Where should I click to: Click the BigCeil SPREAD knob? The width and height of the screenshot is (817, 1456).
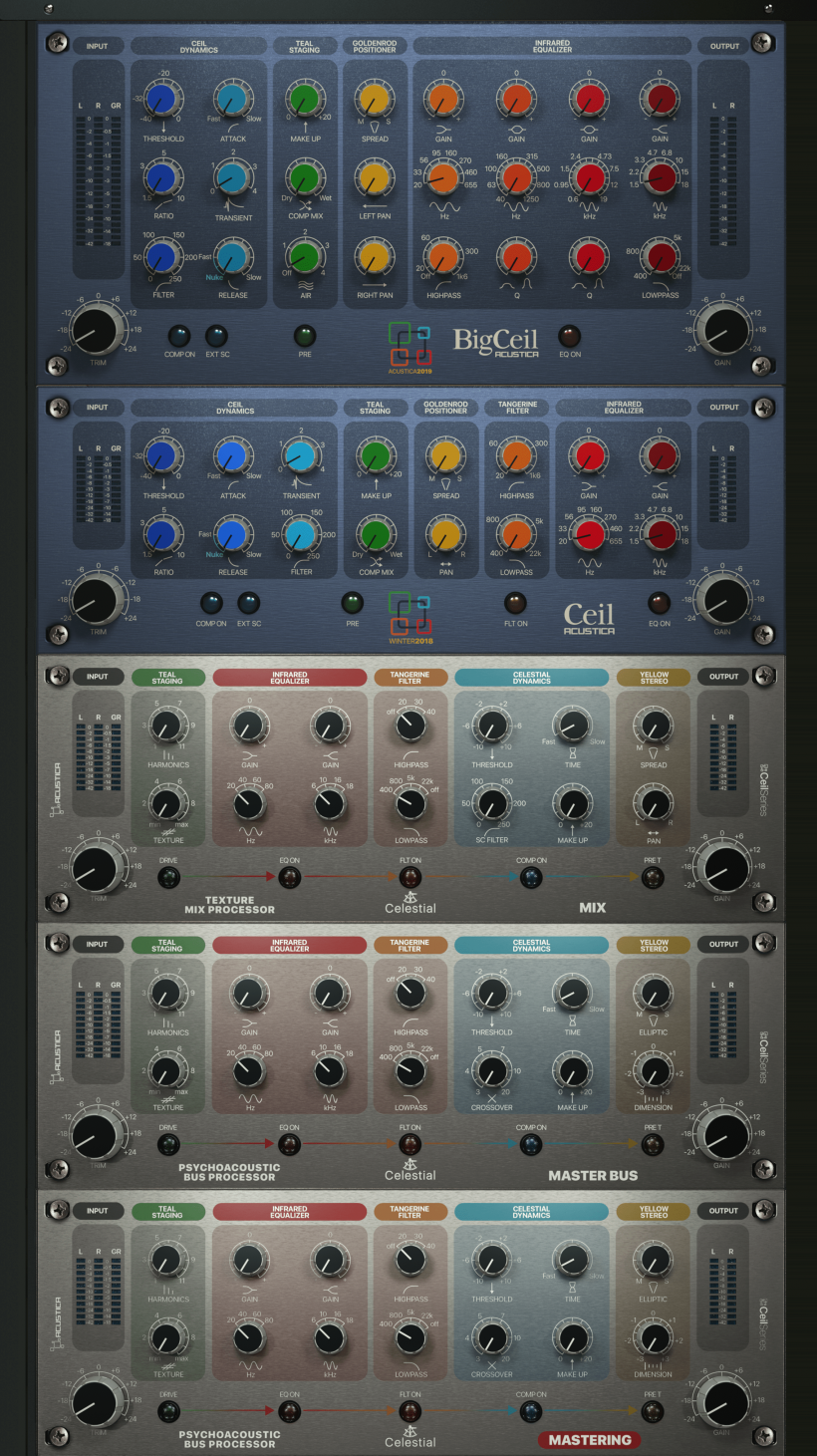coord(375,100)
